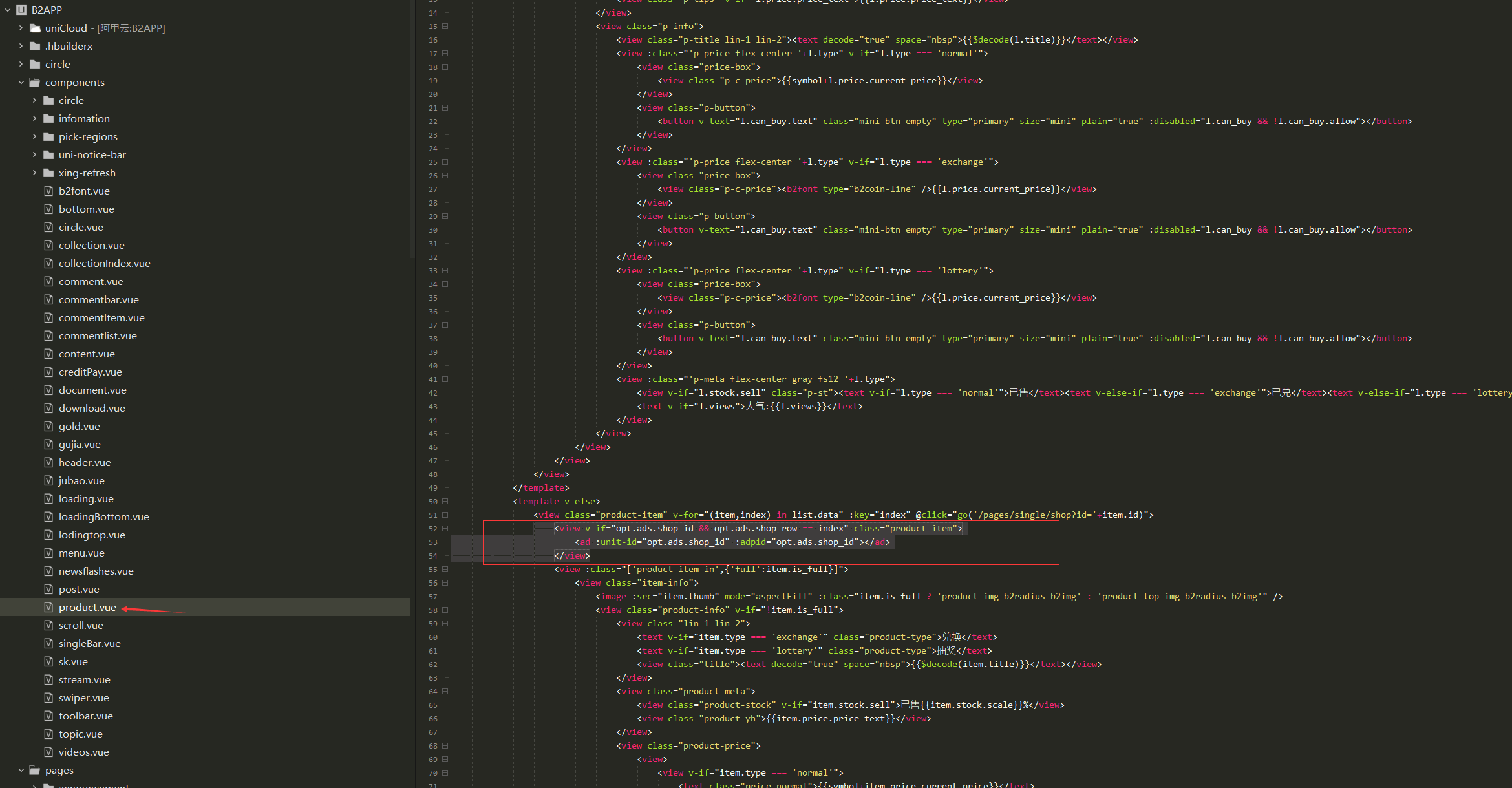Toggle code fold marker at line 50

click(x=445, y=501)
